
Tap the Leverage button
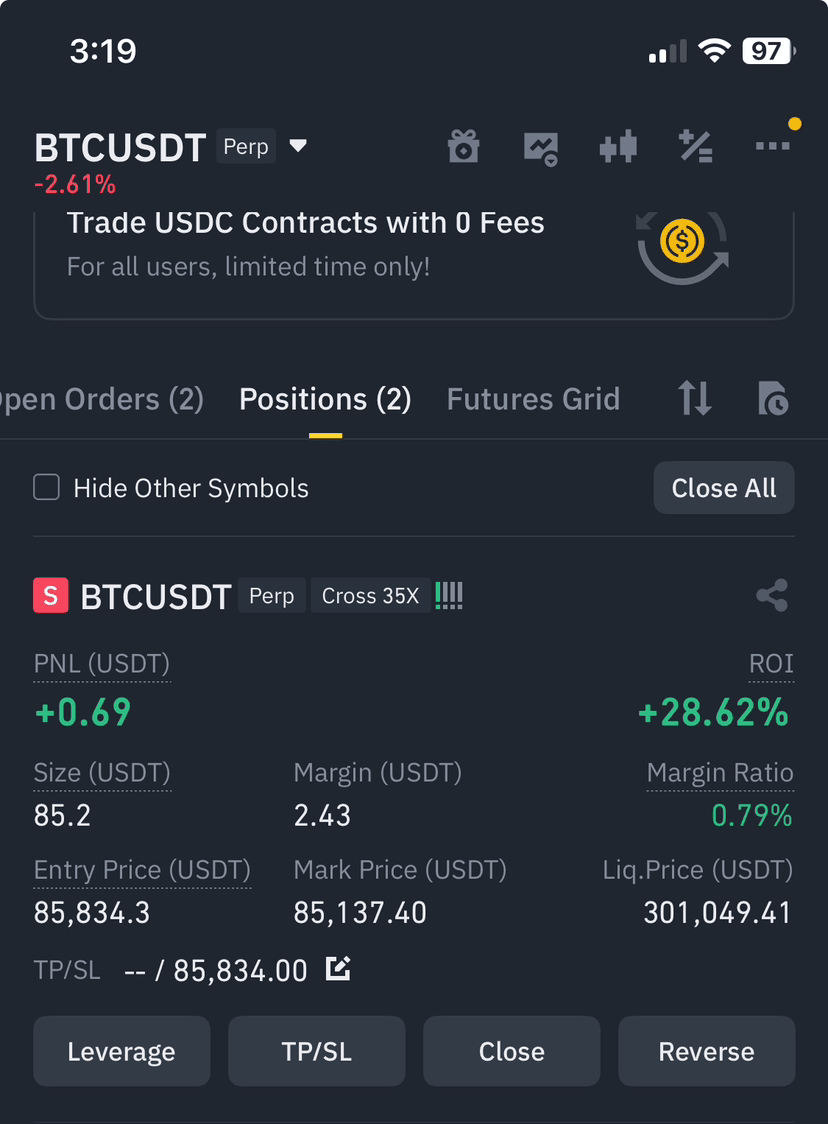click(x=122, y=1051)
